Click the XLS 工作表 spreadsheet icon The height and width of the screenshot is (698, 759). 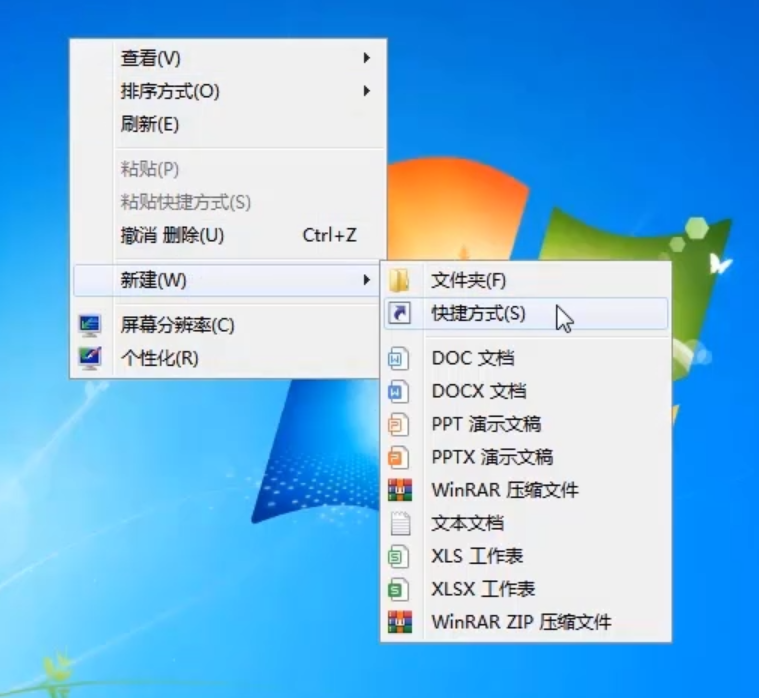pos(399,556)
